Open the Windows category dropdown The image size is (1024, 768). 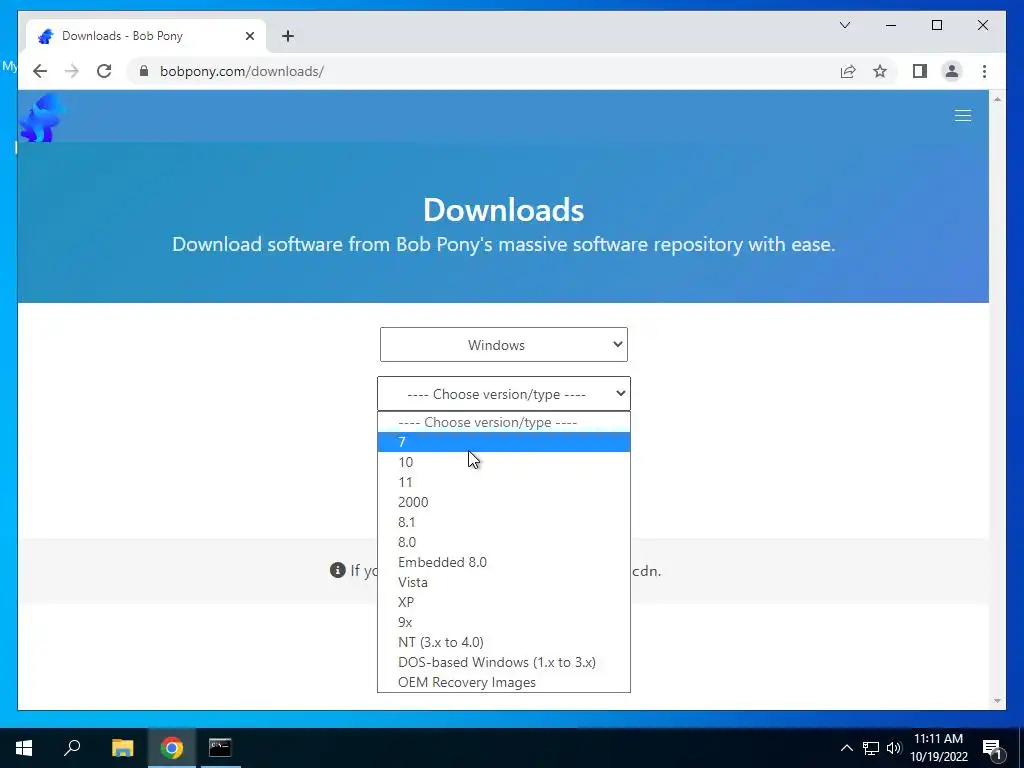[504, 345]
